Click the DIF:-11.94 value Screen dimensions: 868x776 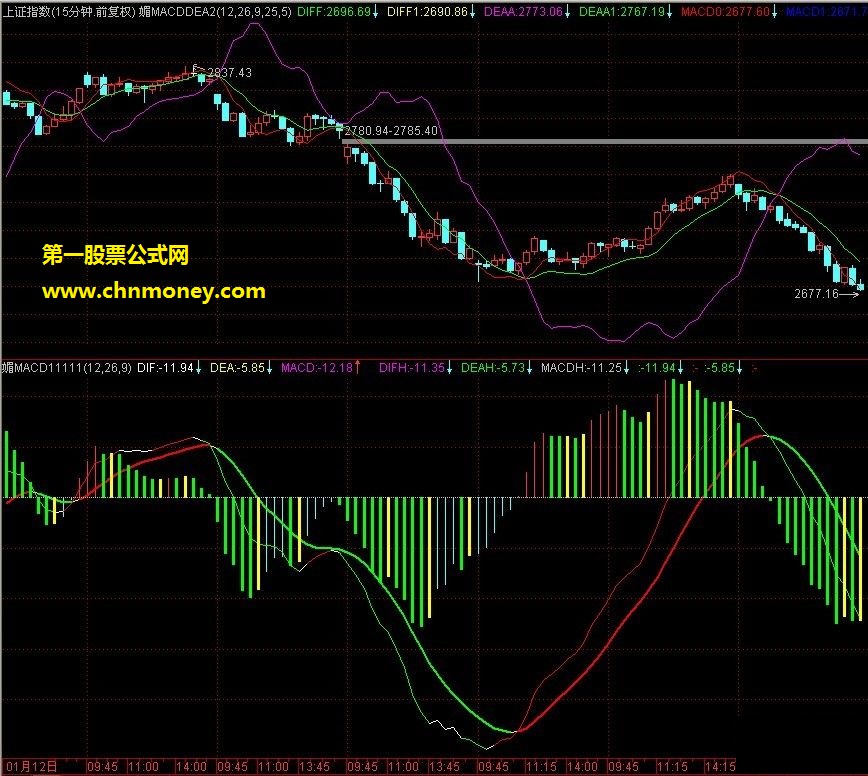click(x=169, y=368)
